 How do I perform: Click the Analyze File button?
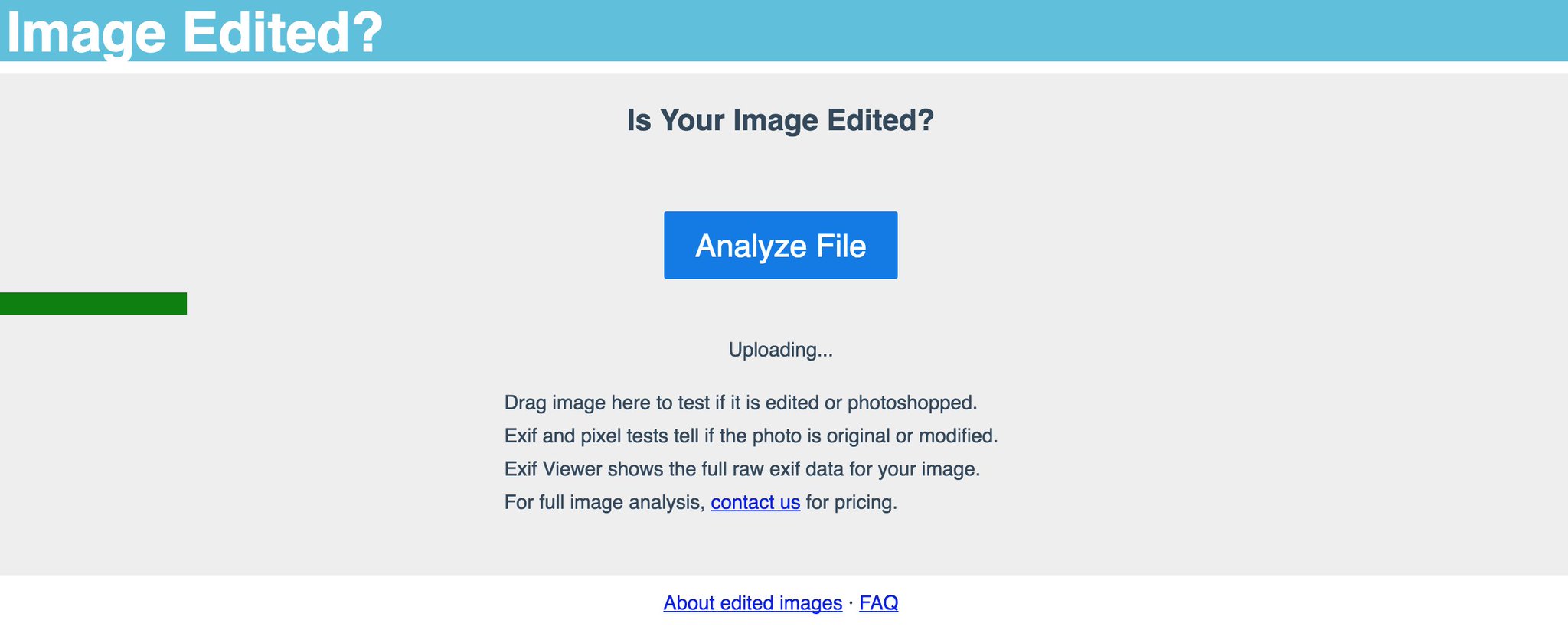(x=780, y=245)
